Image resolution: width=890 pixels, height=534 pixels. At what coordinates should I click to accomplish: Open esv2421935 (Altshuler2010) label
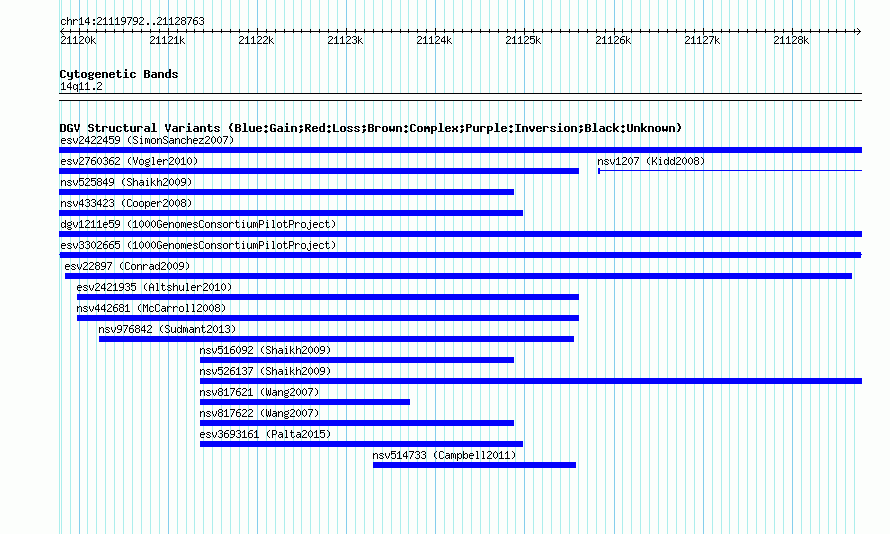pos(154,287)
